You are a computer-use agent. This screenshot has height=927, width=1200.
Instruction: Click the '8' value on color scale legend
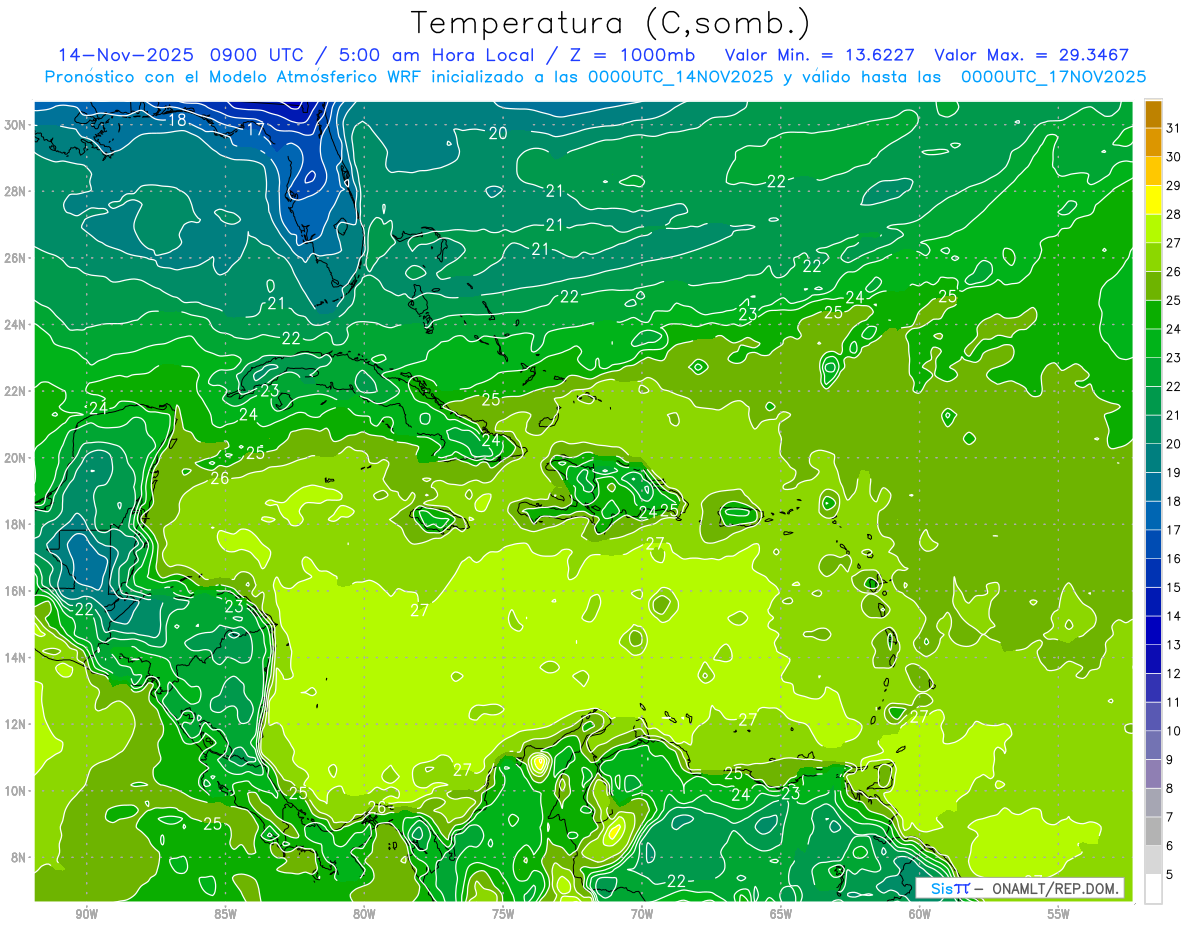point(1170,789)
